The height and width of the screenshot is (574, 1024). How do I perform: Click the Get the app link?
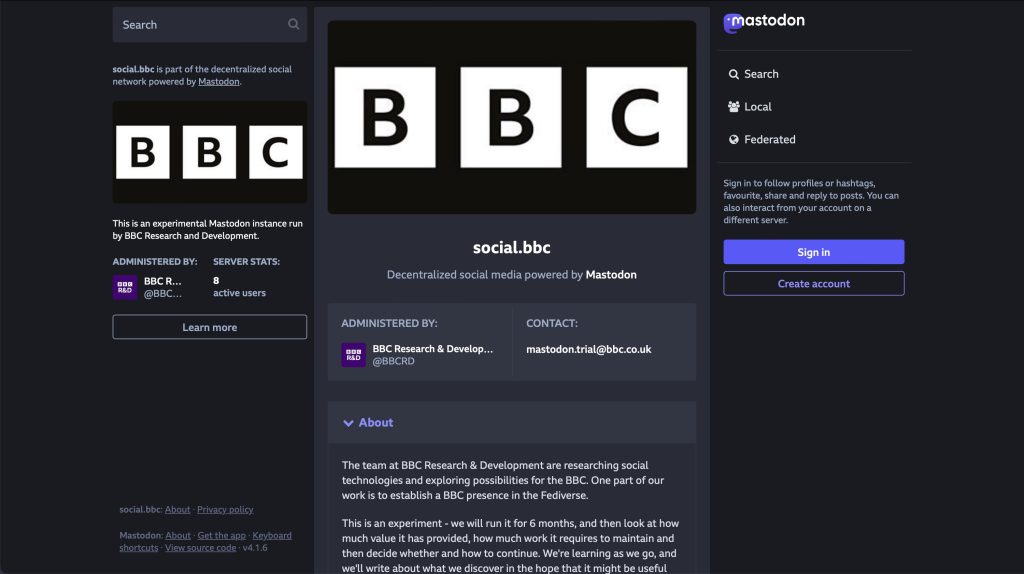(221, 535)
